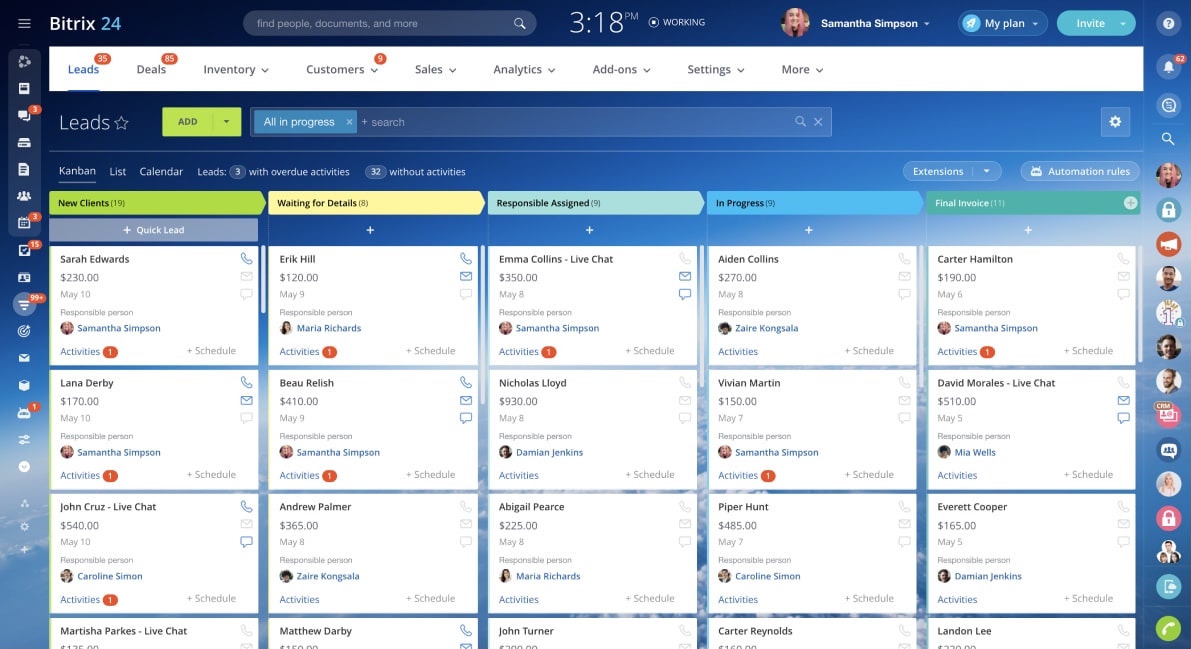The width and height of the screenshot is (1191, 649).
Task: Toggle the Working status indicator
Action: [677, 22]
